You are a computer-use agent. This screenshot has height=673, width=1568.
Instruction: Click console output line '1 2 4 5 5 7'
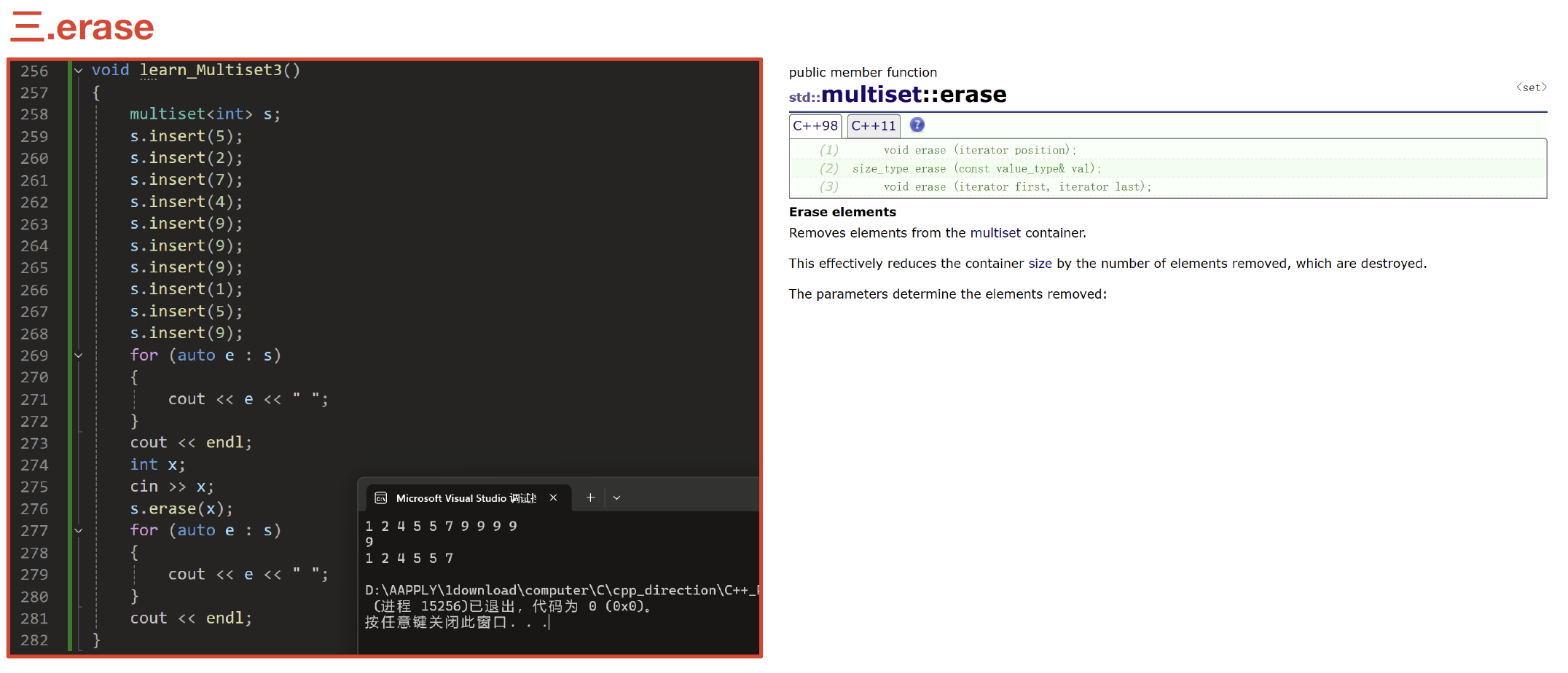[x=409, y=558]
